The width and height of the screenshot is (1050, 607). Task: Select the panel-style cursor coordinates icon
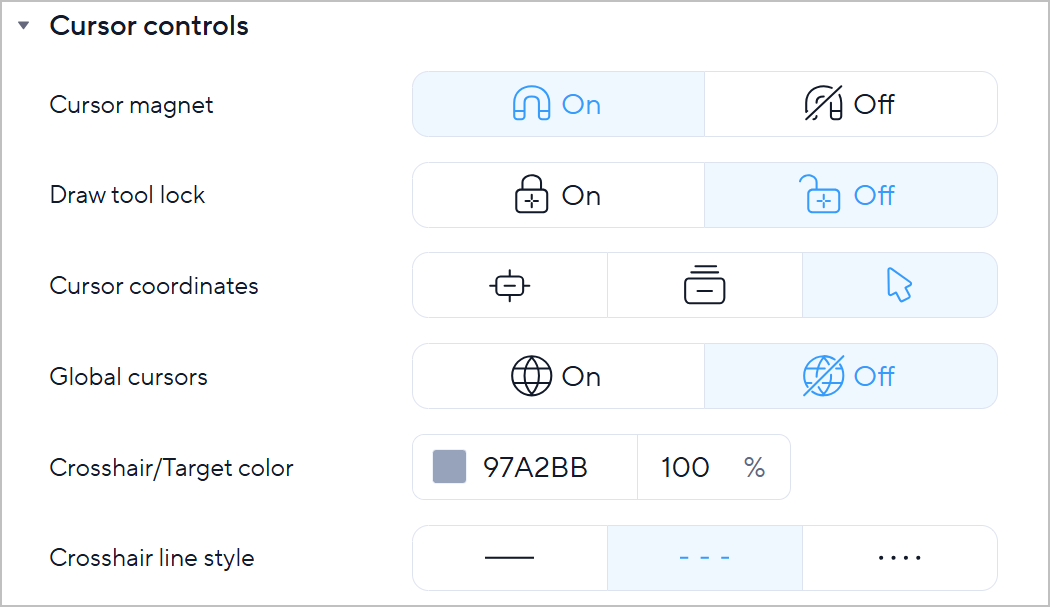pos(705,286)
